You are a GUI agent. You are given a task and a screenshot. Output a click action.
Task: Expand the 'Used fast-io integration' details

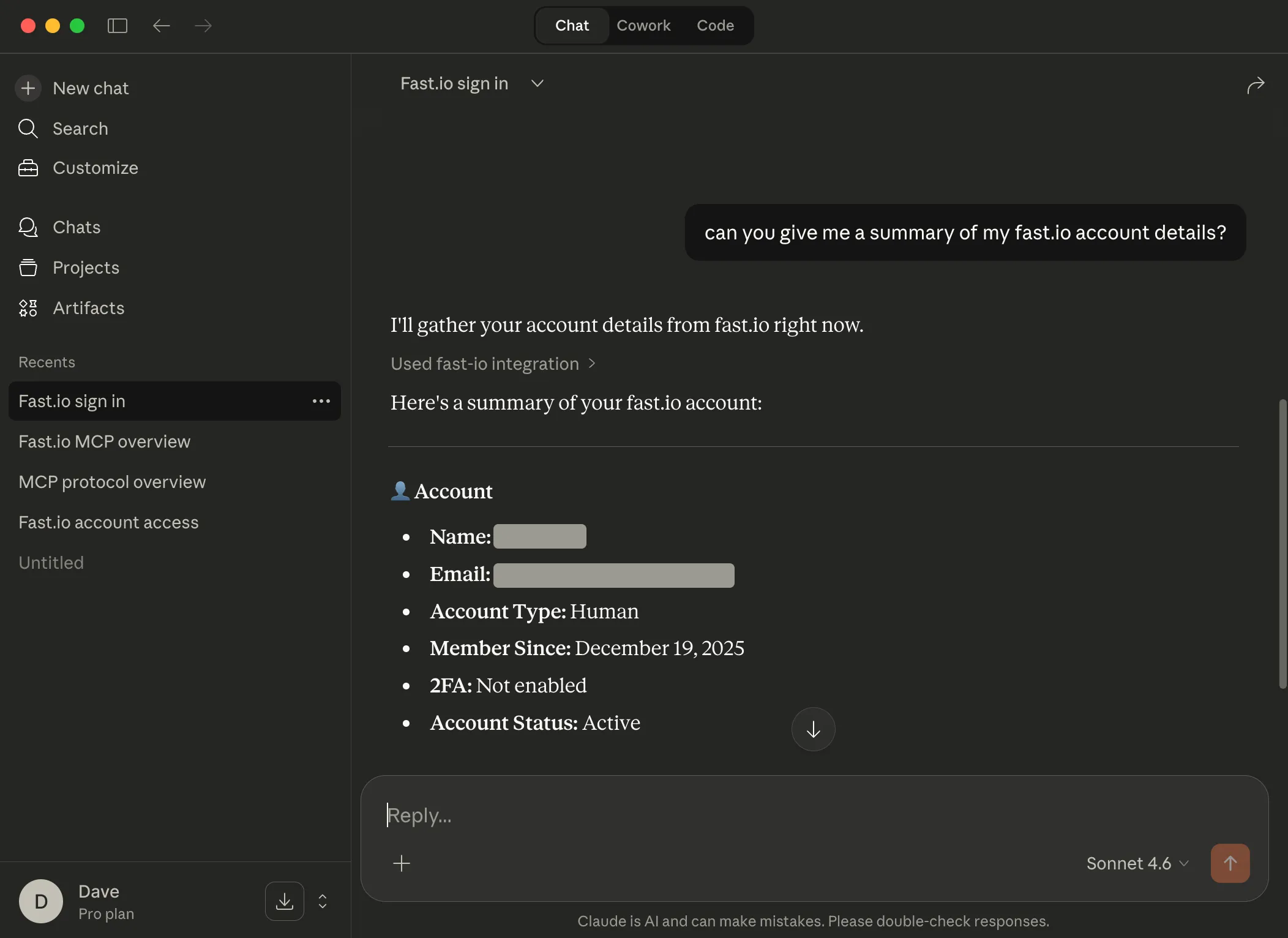point(493,364)
